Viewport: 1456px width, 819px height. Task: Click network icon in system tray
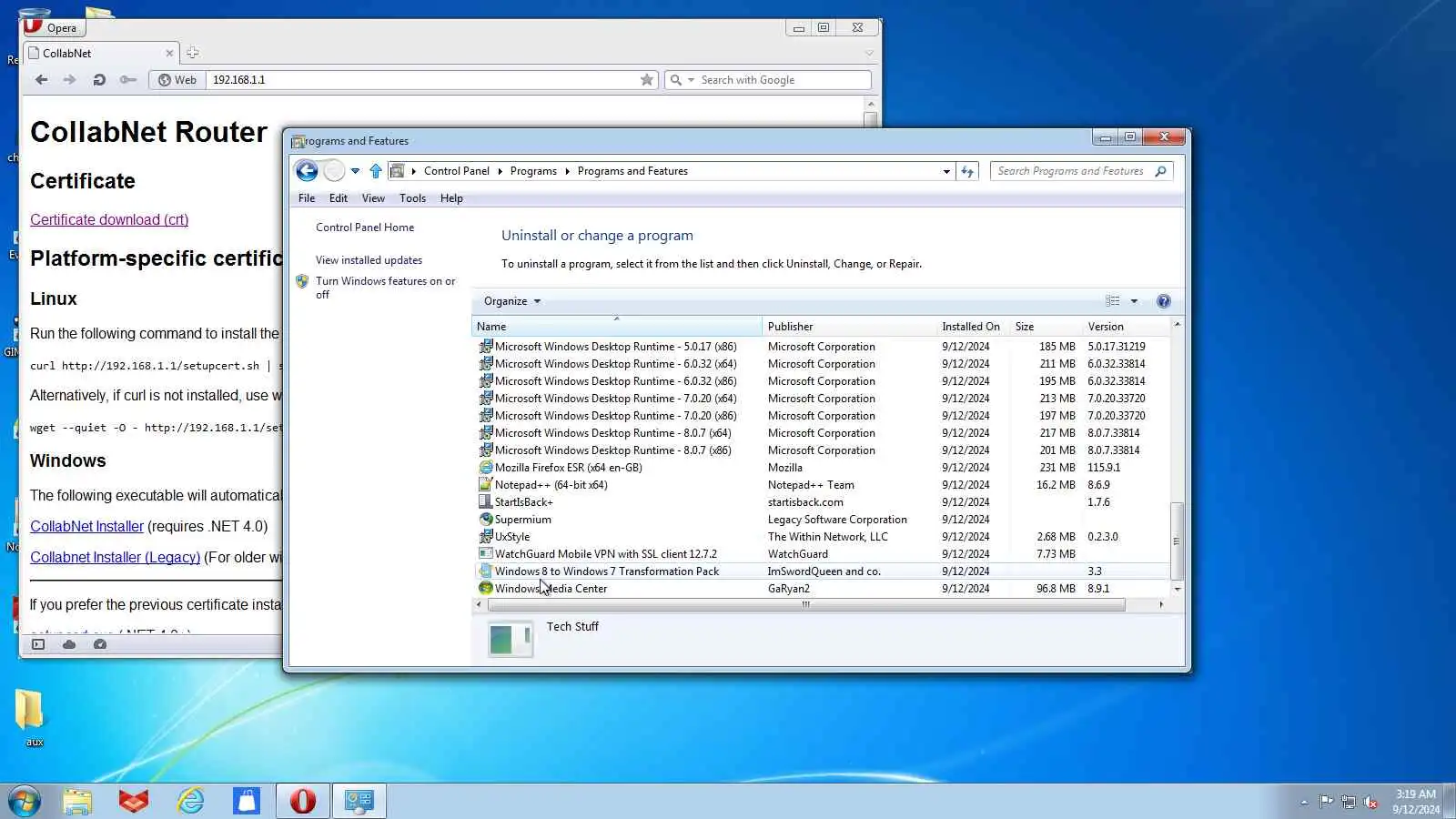[1349, 802]
